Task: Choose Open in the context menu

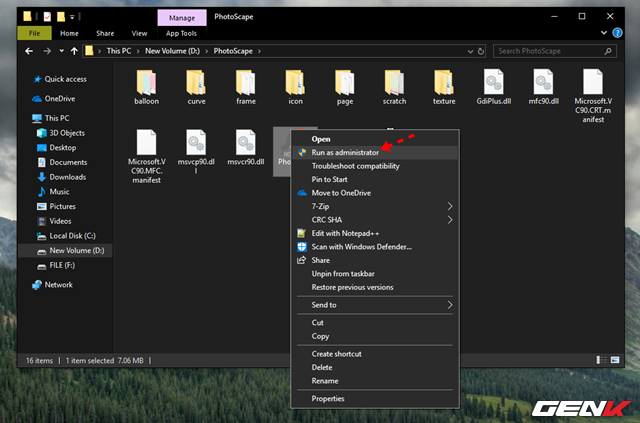Action: (x=375, y=139)
